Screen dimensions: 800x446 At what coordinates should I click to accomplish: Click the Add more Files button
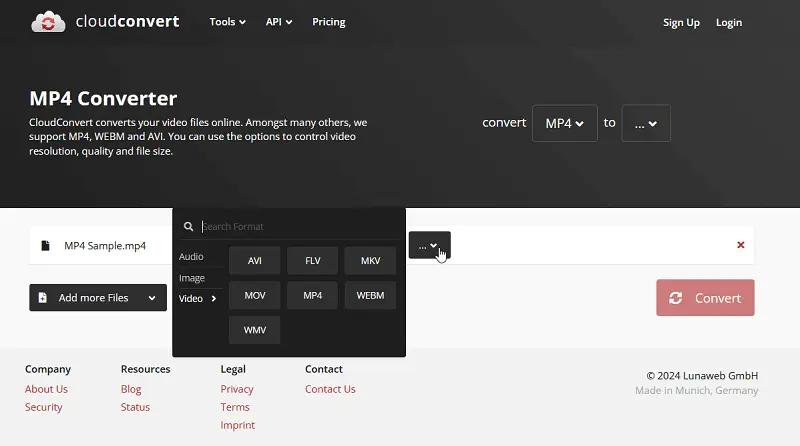(x=98, y=298)
